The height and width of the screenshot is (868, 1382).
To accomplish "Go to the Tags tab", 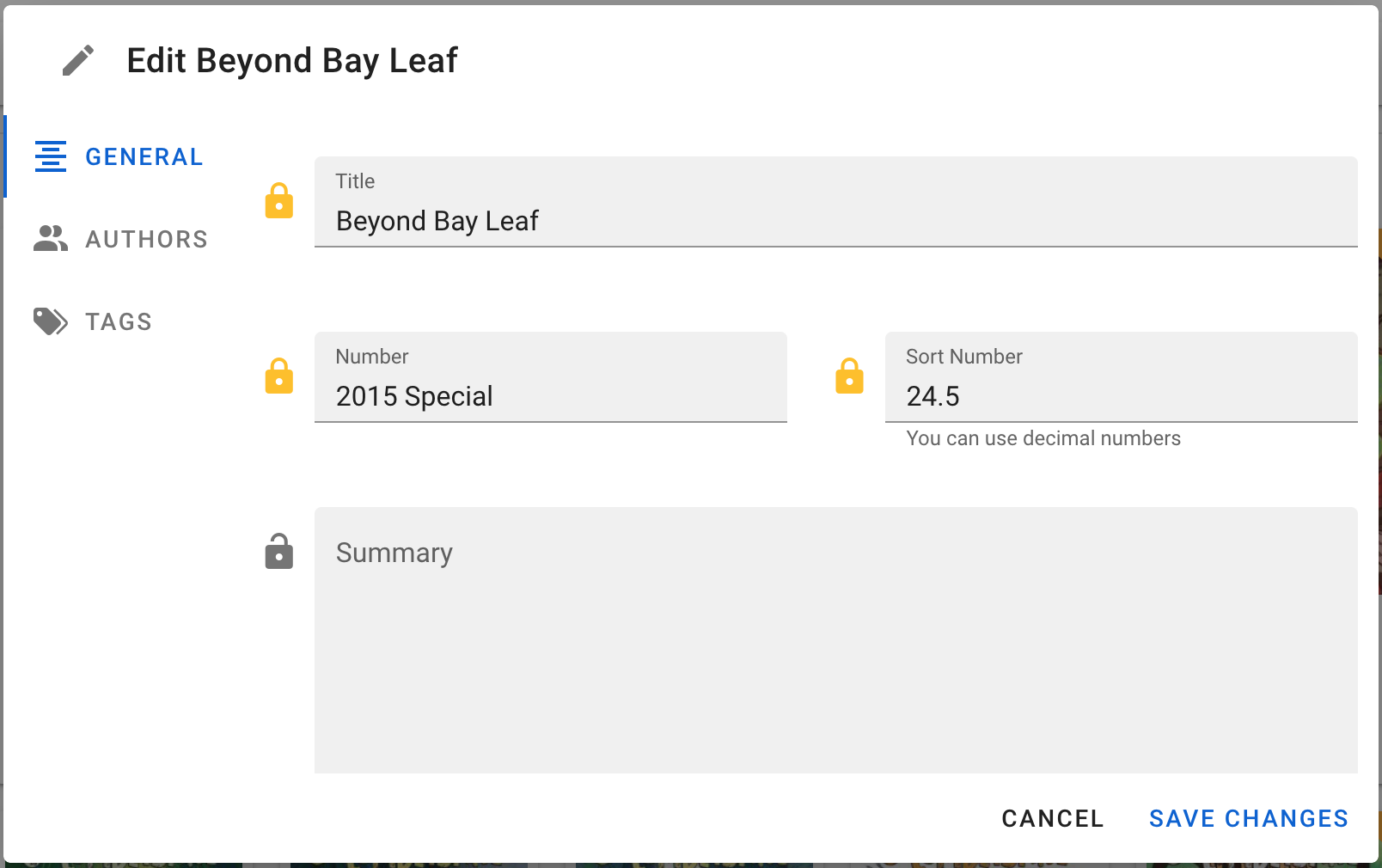I will (119, 321).
